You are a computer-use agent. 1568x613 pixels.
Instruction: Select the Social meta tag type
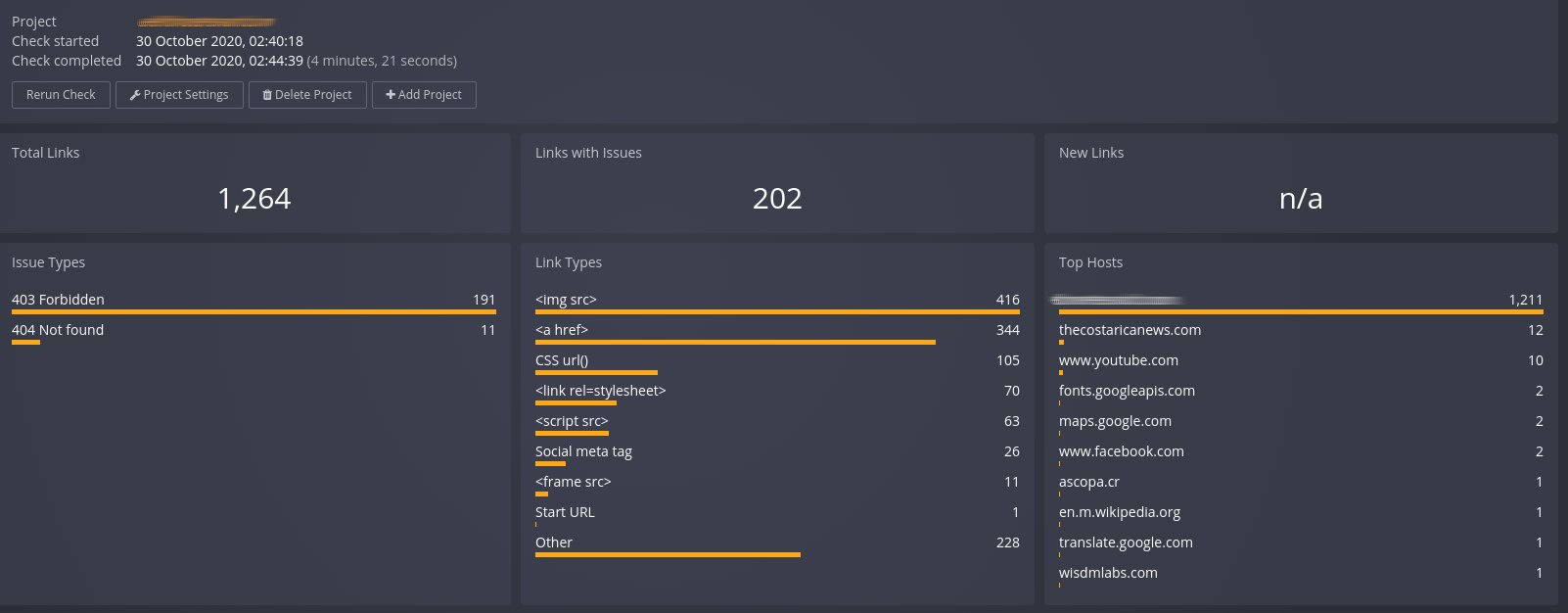[583, 451]
